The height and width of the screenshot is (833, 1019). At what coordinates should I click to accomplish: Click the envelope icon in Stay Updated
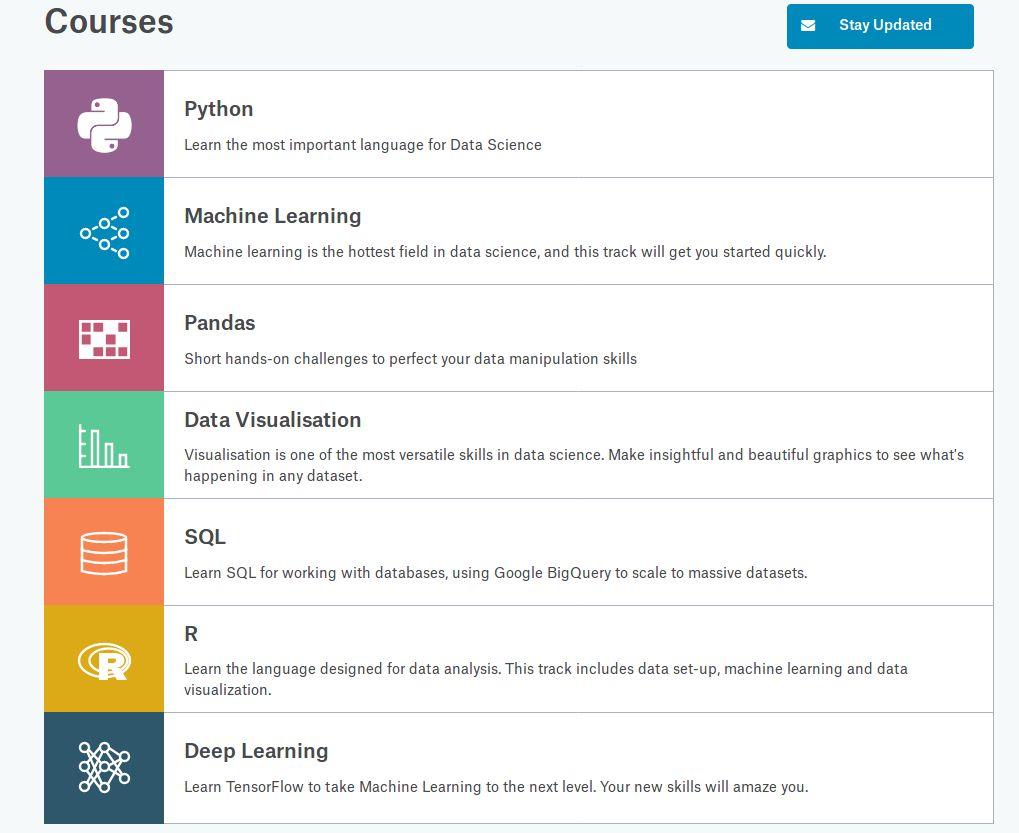[x=808, y=25]
